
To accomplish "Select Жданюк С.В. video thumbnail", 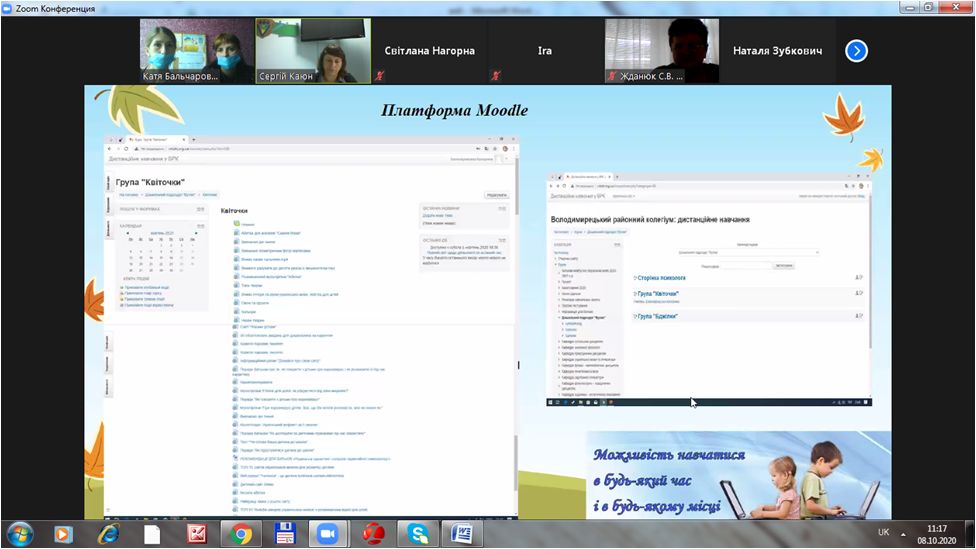I will click(662, 50).
